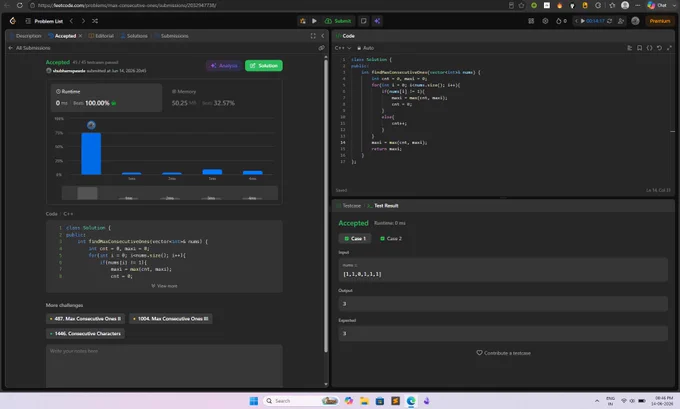Go to Premium page
Image resolution: width=680 pixels, height=409 pixels.
(x=660, y=21)
